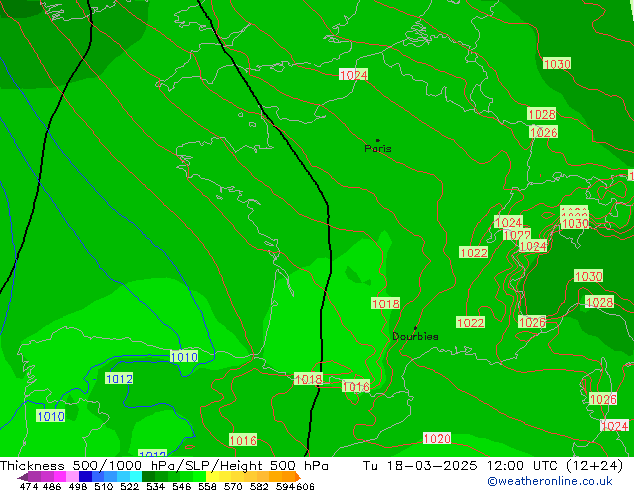This screenshot has width=634, height=490.
Task: Pick the bright yellow legend swatch
Action: (212, 476)
